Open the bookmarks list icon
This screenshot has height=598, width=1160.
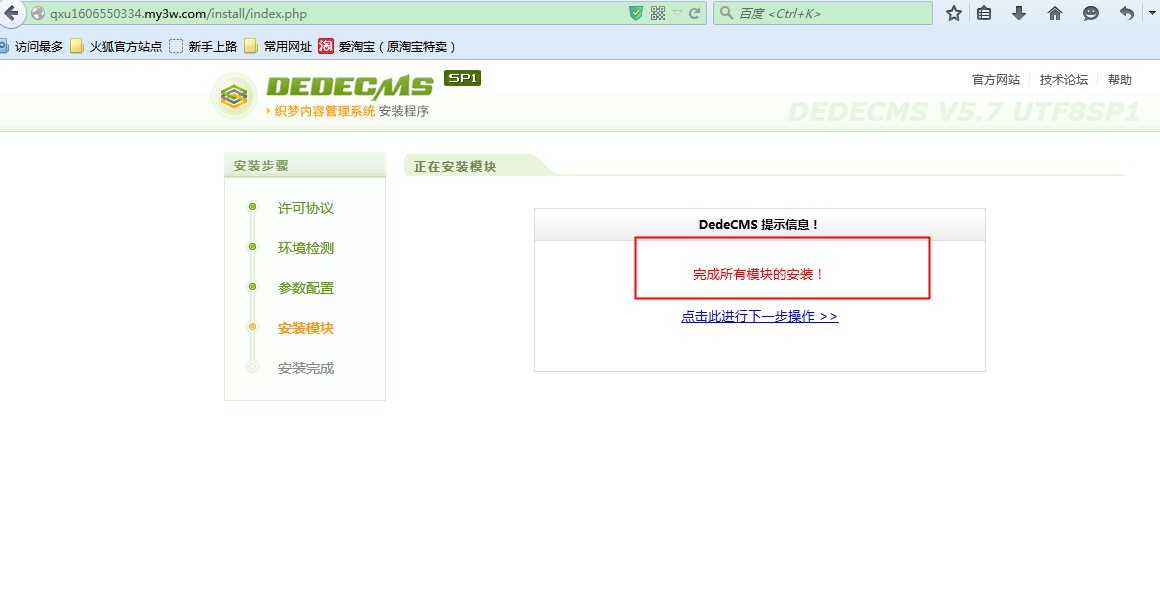coord(985,13)
